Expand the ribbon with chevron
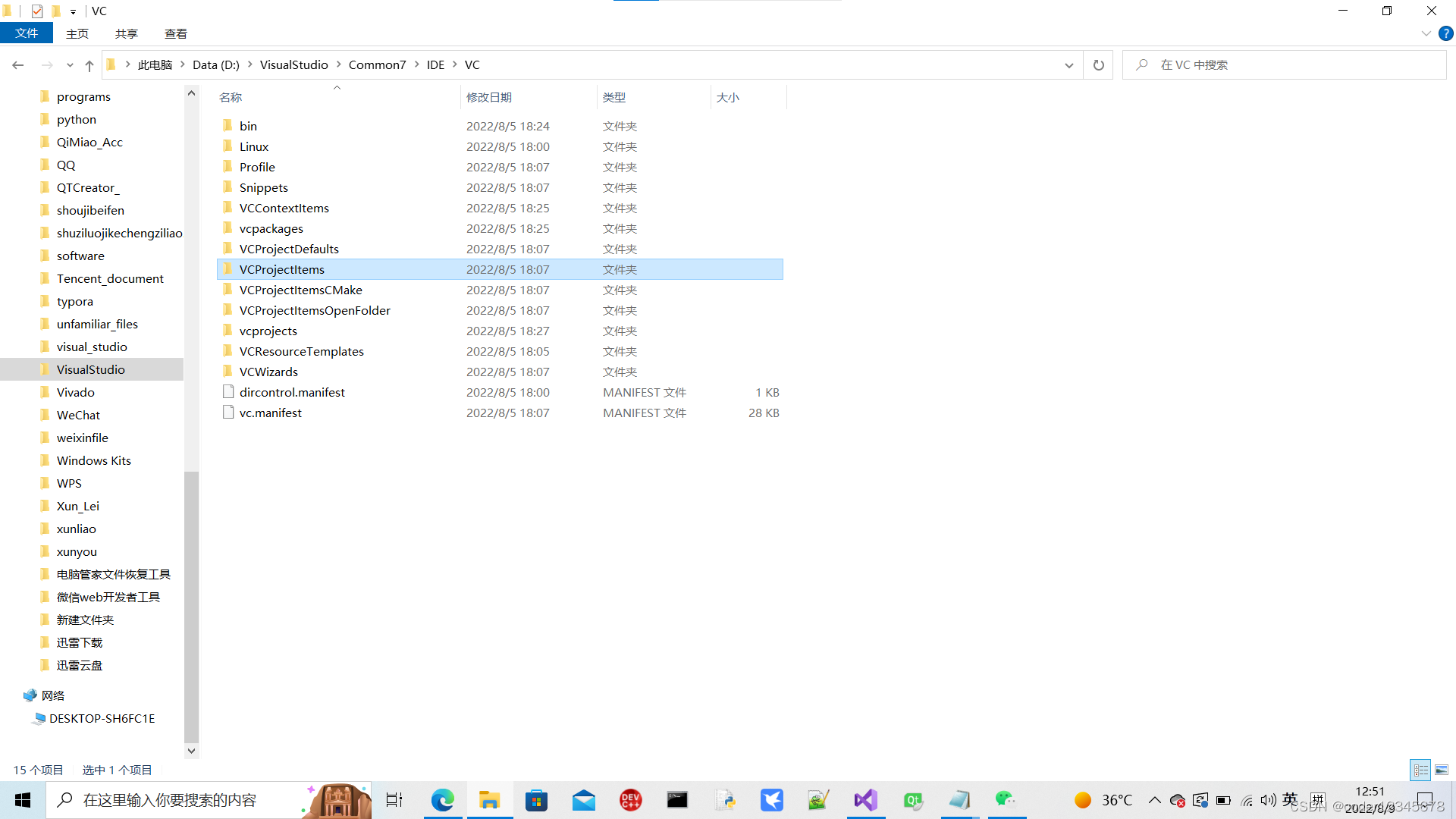 tap(1426, 33)
